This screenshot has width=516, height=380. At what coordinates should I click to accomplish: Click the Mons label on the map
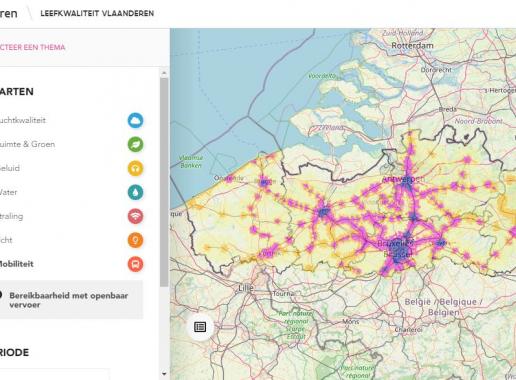pos(351,322)
